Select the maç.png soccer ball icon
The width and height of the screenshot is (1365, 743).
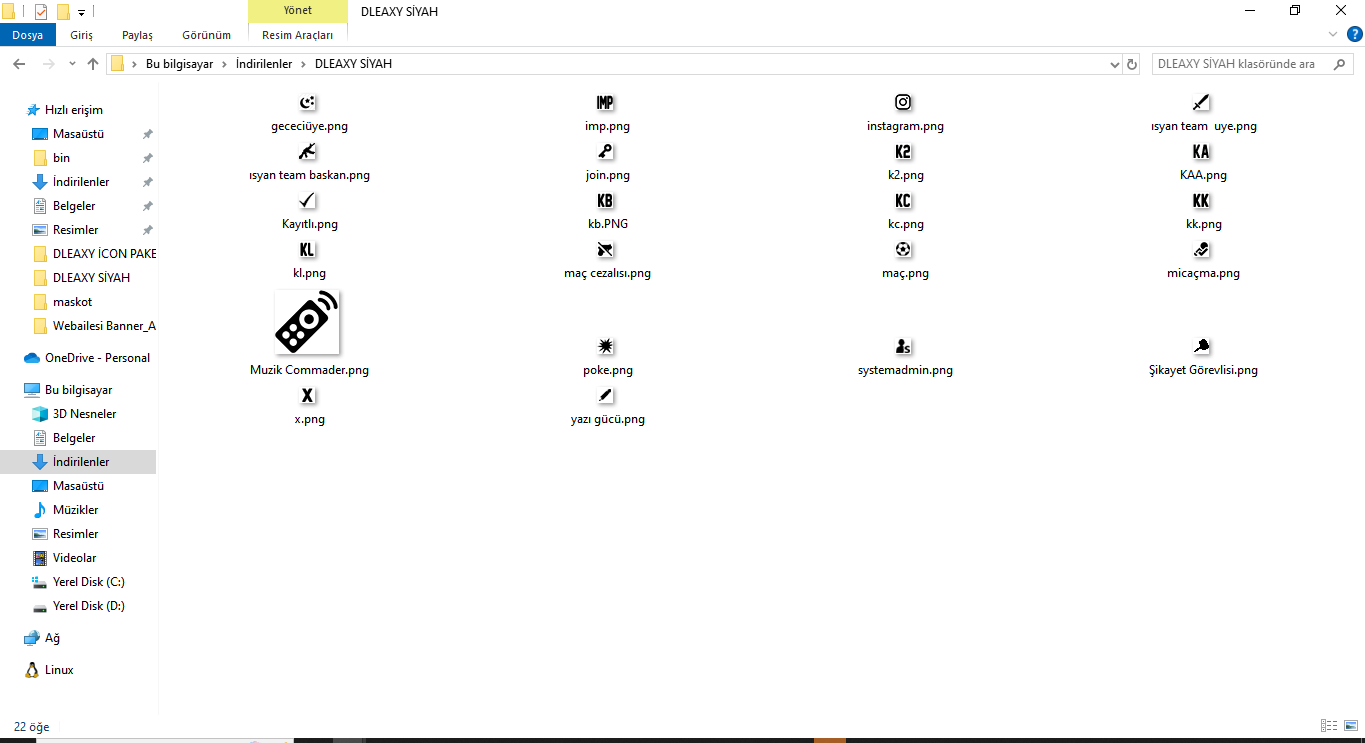[904, 250]
